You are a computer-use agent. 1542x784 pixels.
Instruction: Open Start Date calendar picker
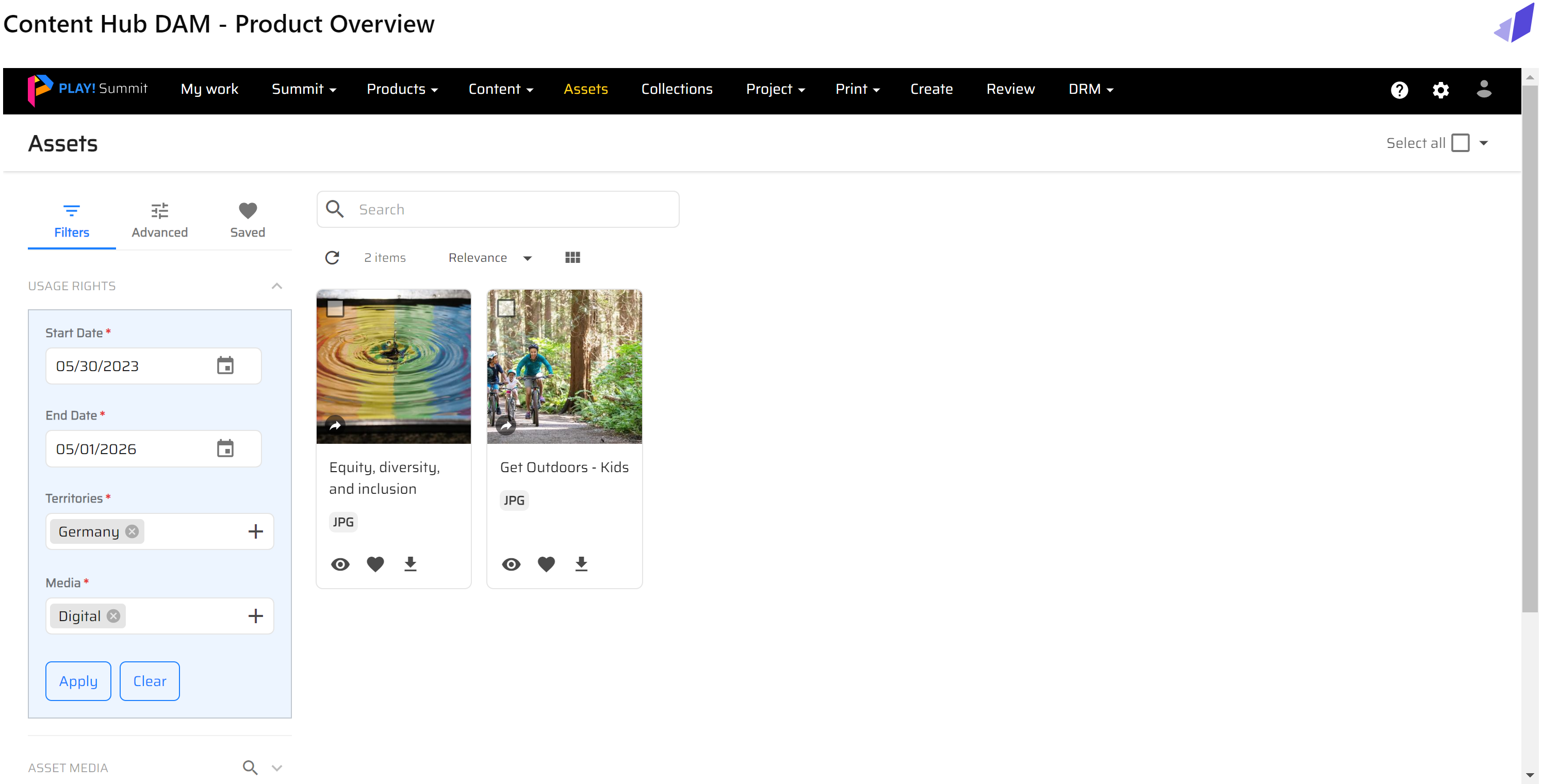(225, 365)
